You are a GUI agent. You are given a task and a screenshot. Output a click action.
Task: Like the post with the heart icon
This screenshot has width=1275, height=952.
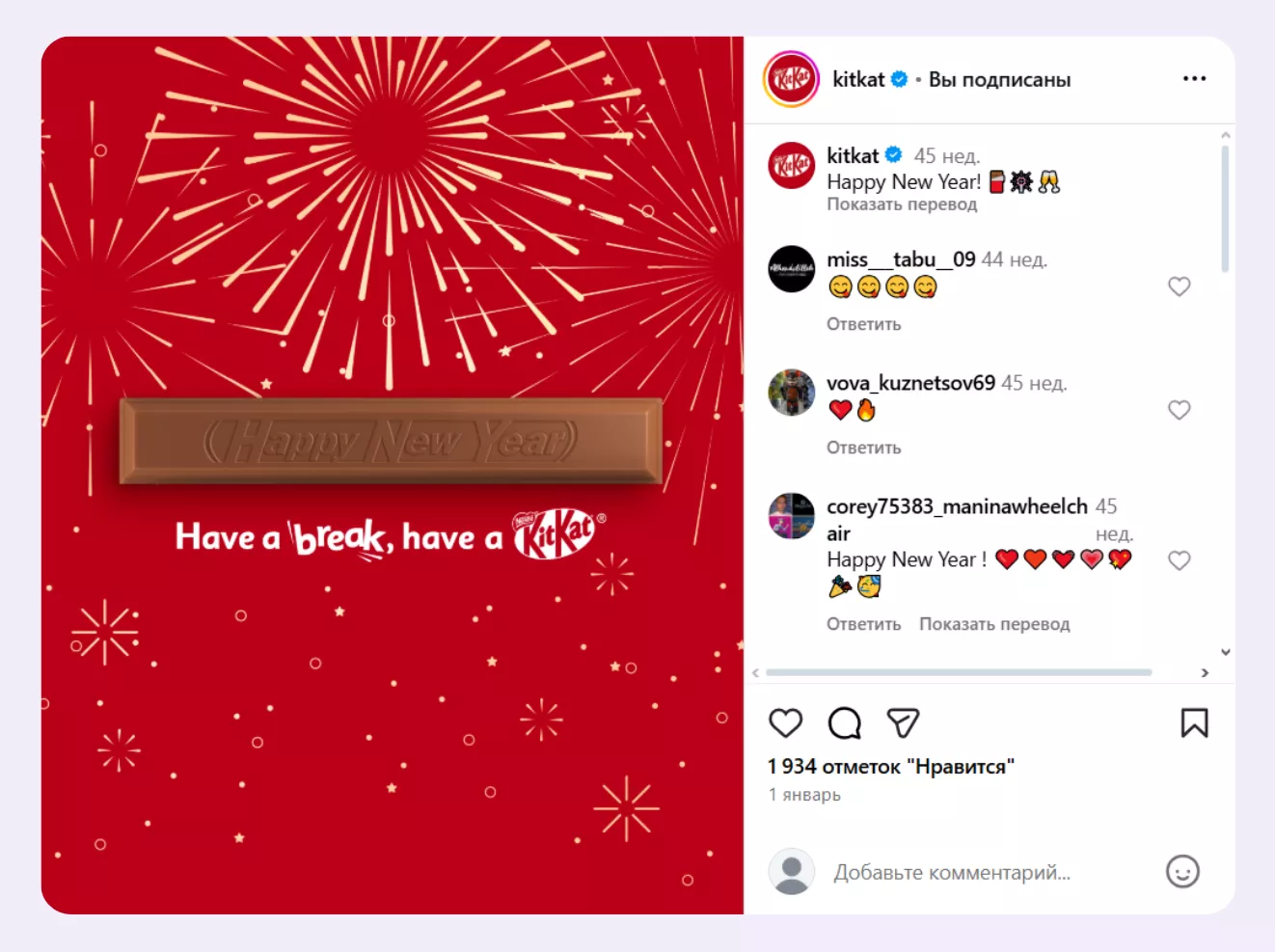coord(785,723)
